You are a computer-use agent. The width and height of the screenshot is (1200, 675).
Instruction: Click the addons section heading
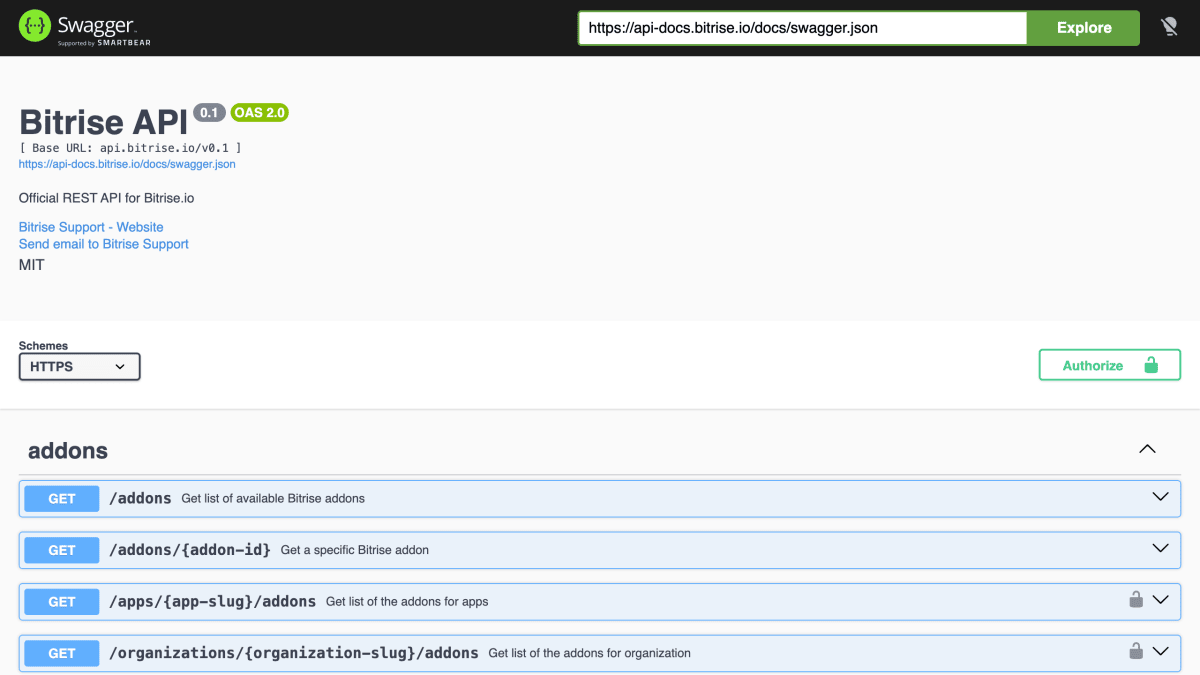(68, 451)
